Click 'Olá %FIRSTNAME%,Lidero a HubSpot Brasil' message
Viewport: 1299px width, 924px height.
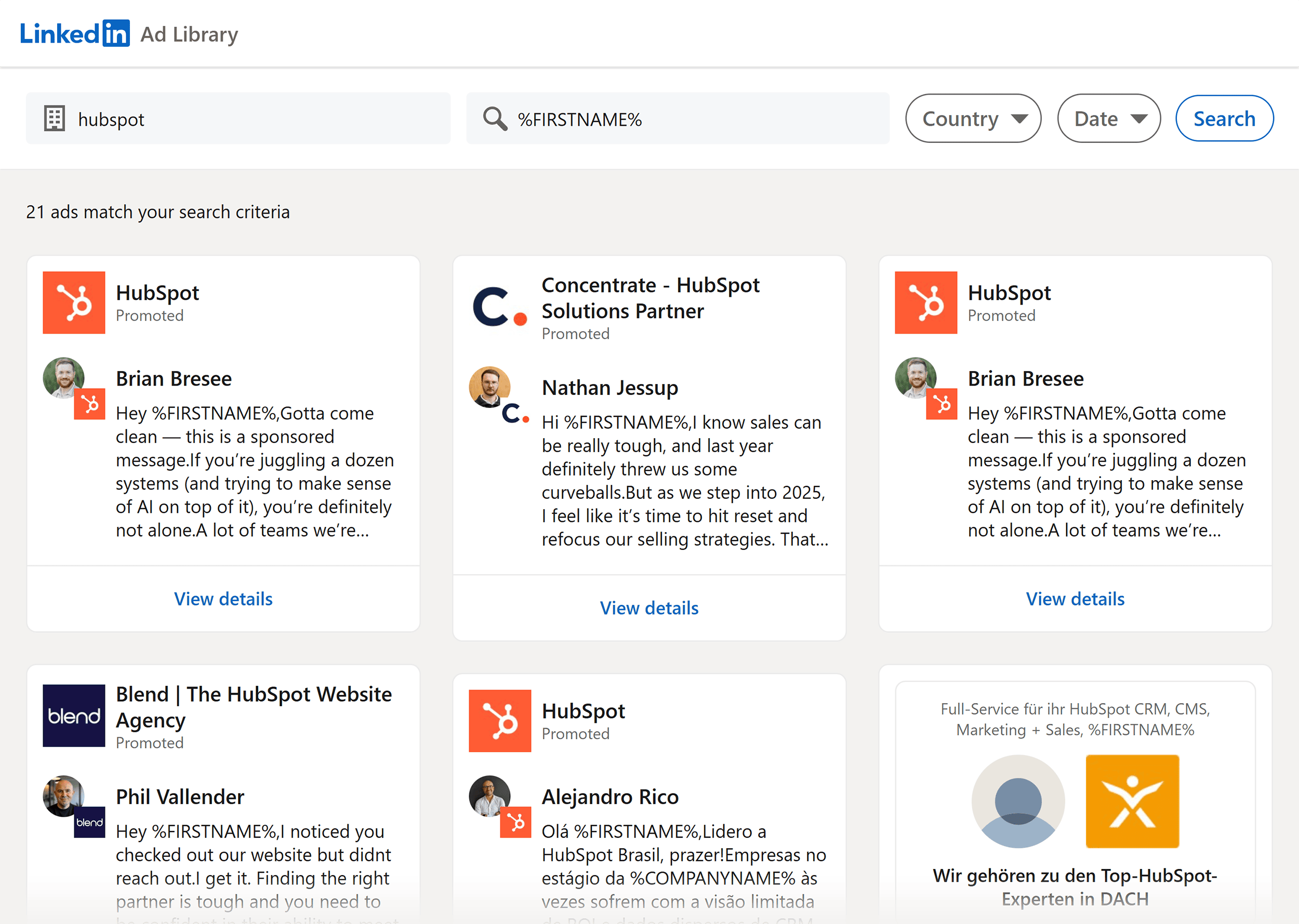pyautogui.click(x=684, y=872)
